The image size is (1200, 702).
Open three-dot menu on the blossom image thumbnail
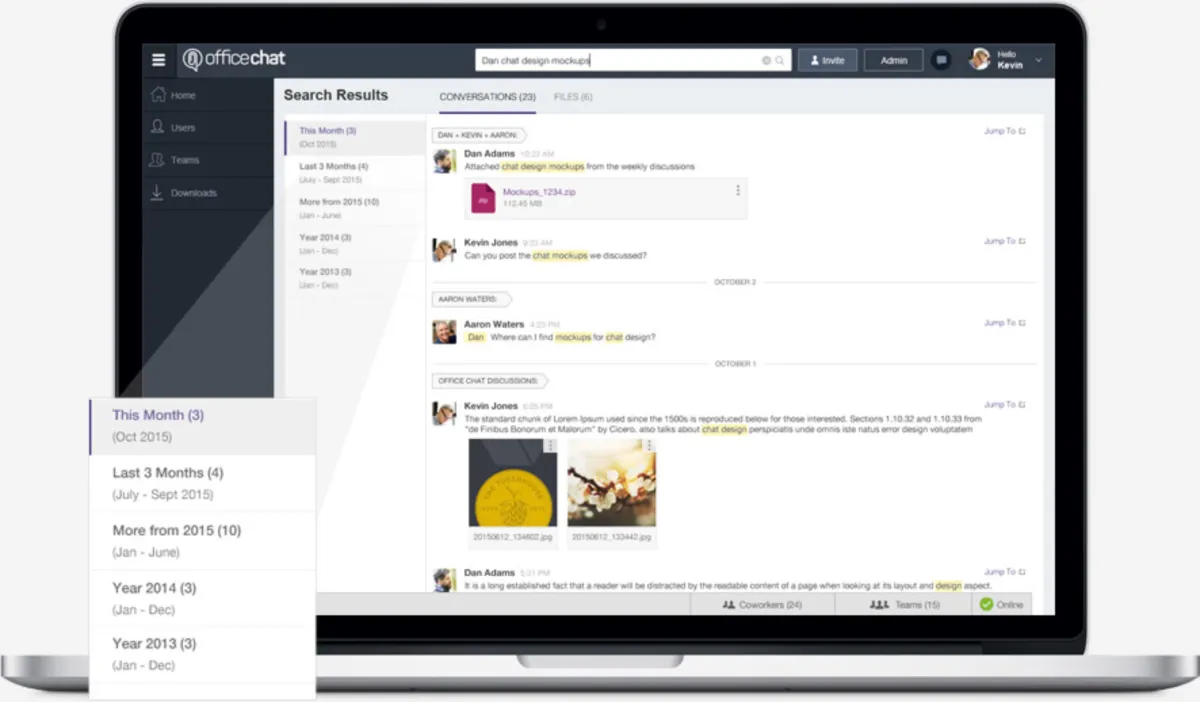pos(650,446)
